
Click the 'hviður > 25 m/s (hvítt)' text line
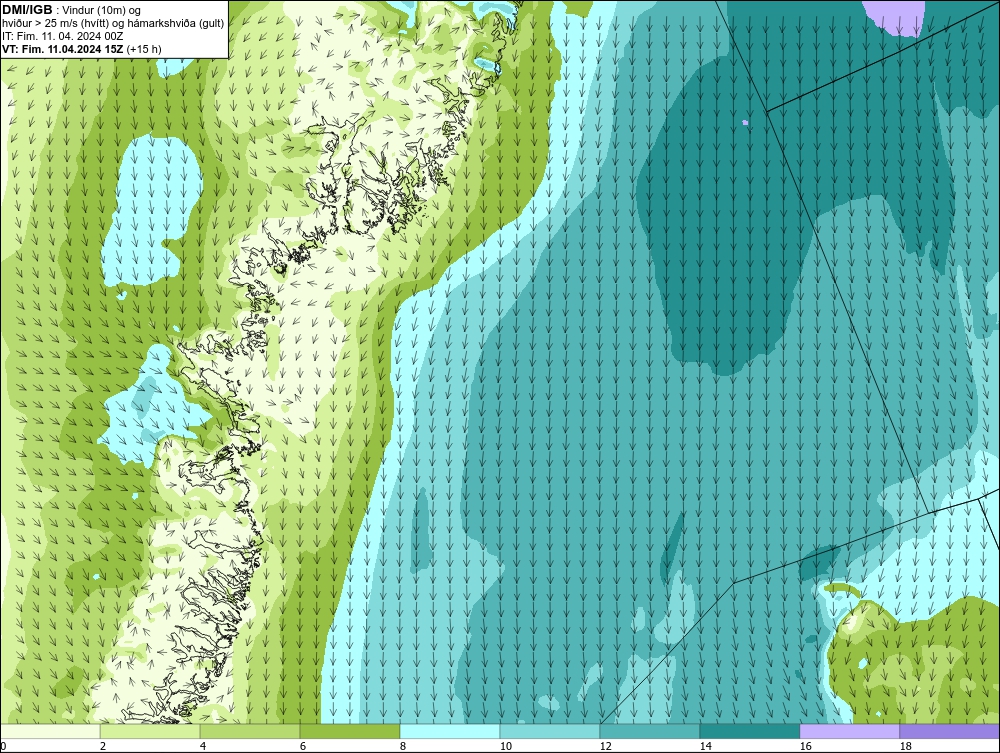(113, 24)
